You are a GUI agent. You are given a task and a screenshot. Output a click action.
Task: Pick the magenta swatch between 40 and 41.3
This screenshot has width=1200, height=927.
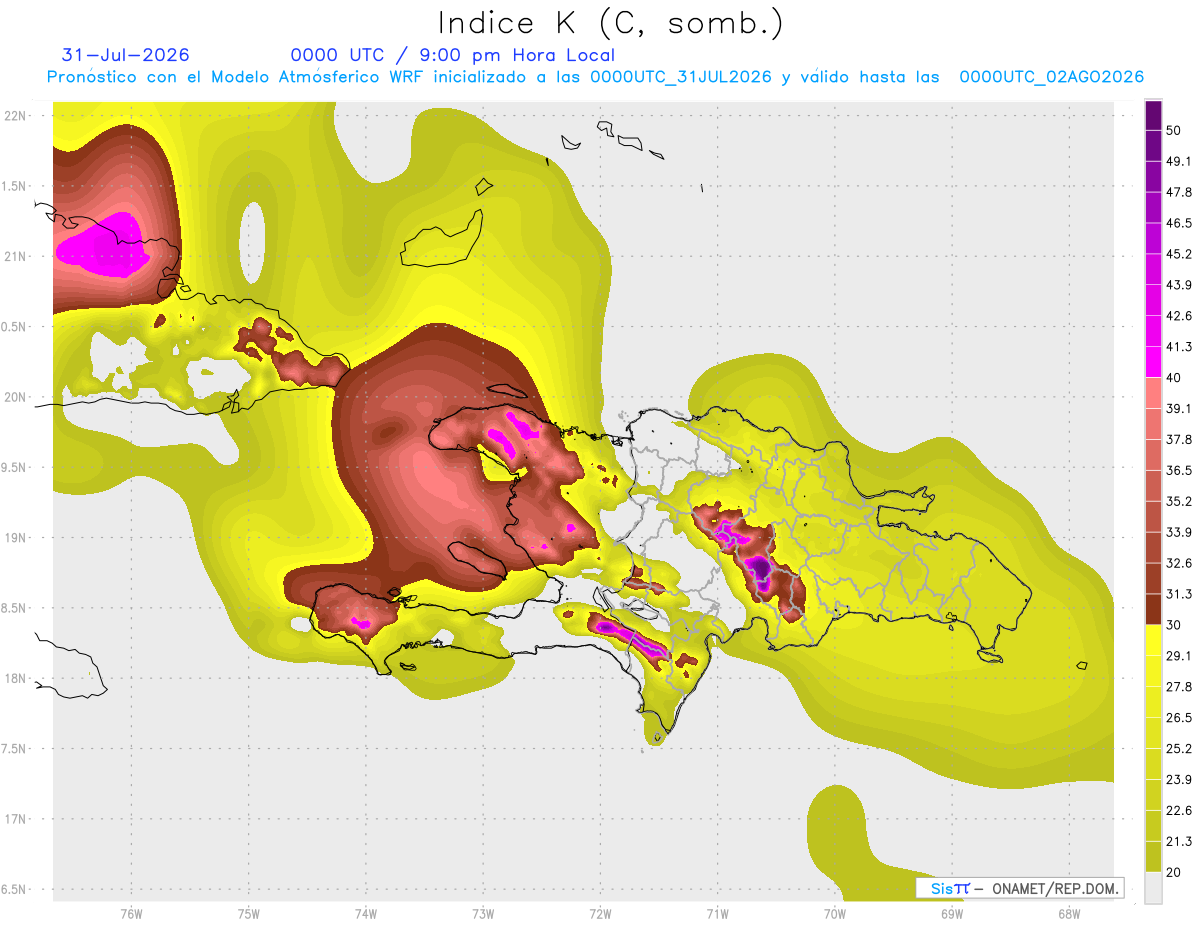(1153, 362)
